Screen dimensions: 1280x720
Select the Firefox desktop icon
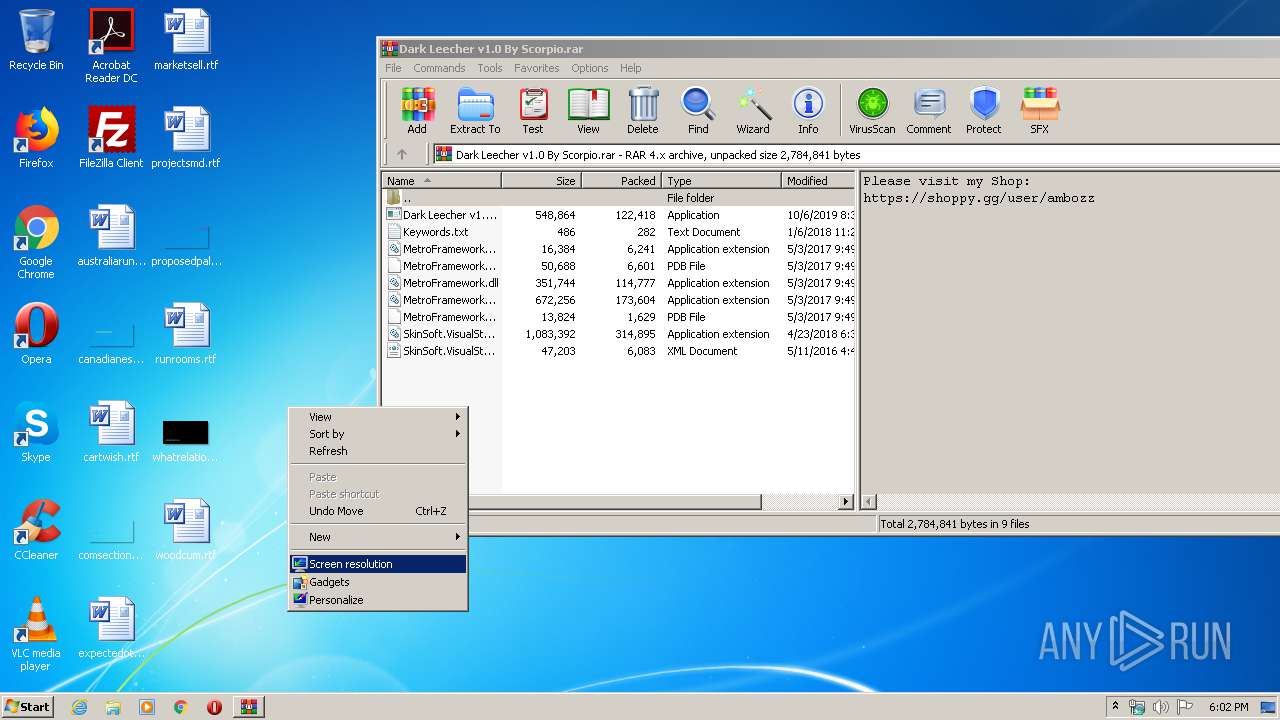pyautogui.click(x=36, y=138)
